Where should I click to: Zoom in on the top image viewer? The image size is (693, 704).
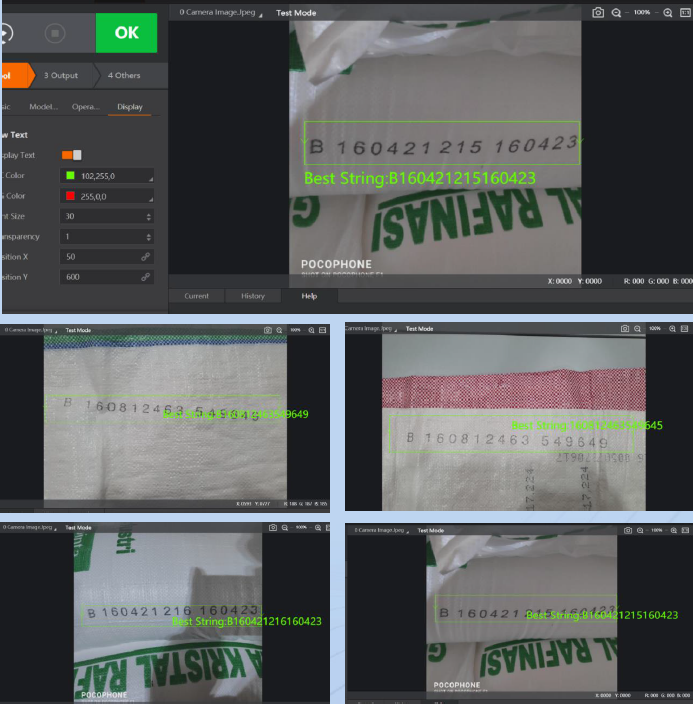tap(667, 13)
